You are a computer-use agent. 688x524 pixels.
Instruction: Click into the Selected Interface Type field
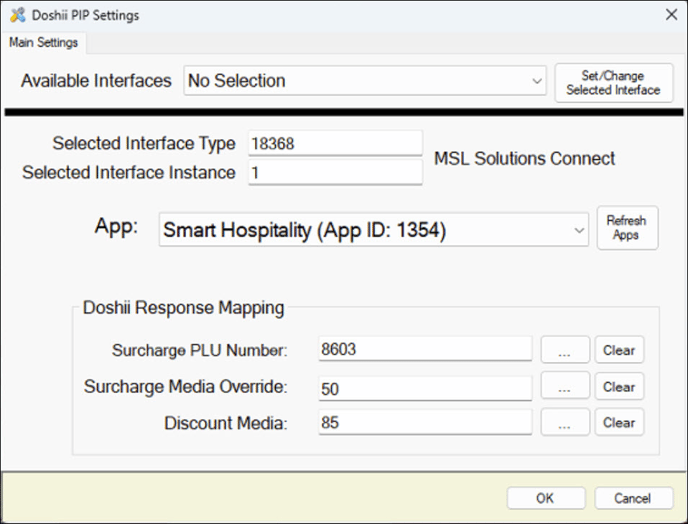click(335, 143)
